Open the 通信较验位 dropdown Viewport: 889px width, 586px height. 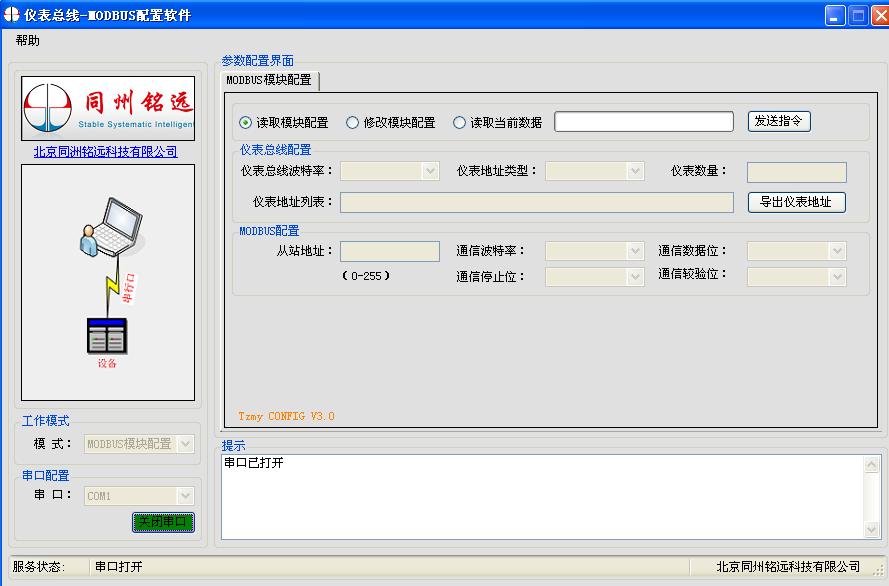(837, 277)
